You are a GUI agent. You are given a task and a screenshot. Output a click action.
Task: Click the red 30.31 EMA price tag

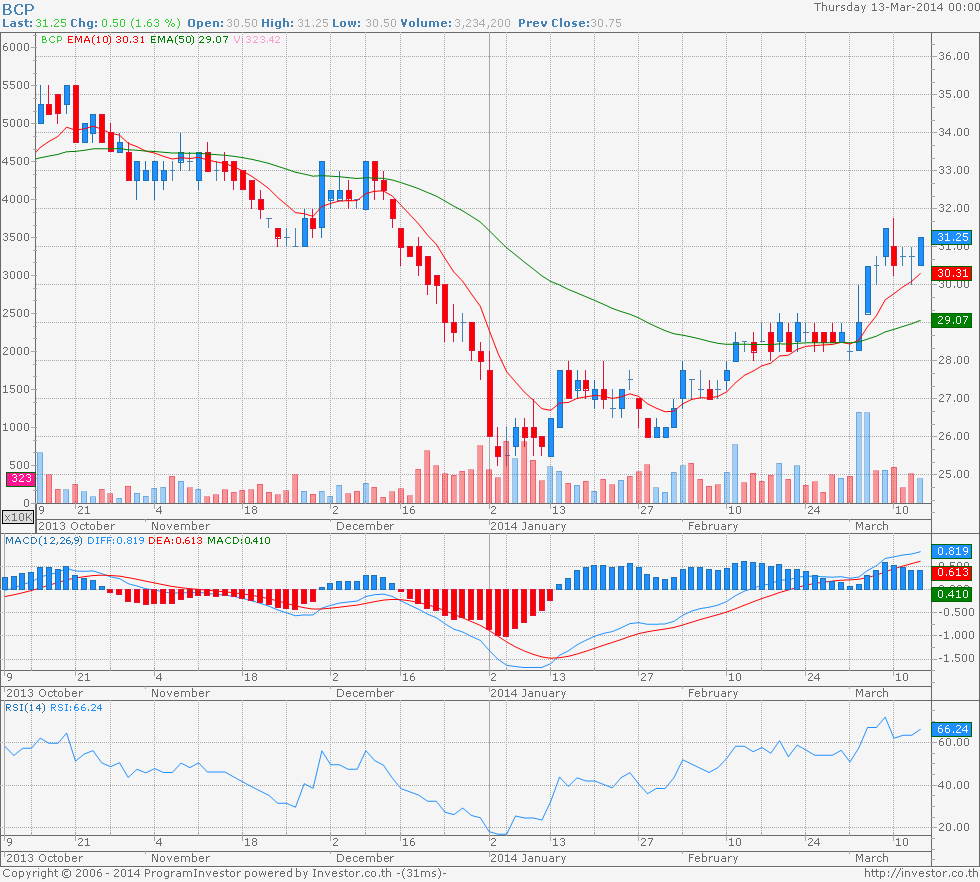[951, 273]
